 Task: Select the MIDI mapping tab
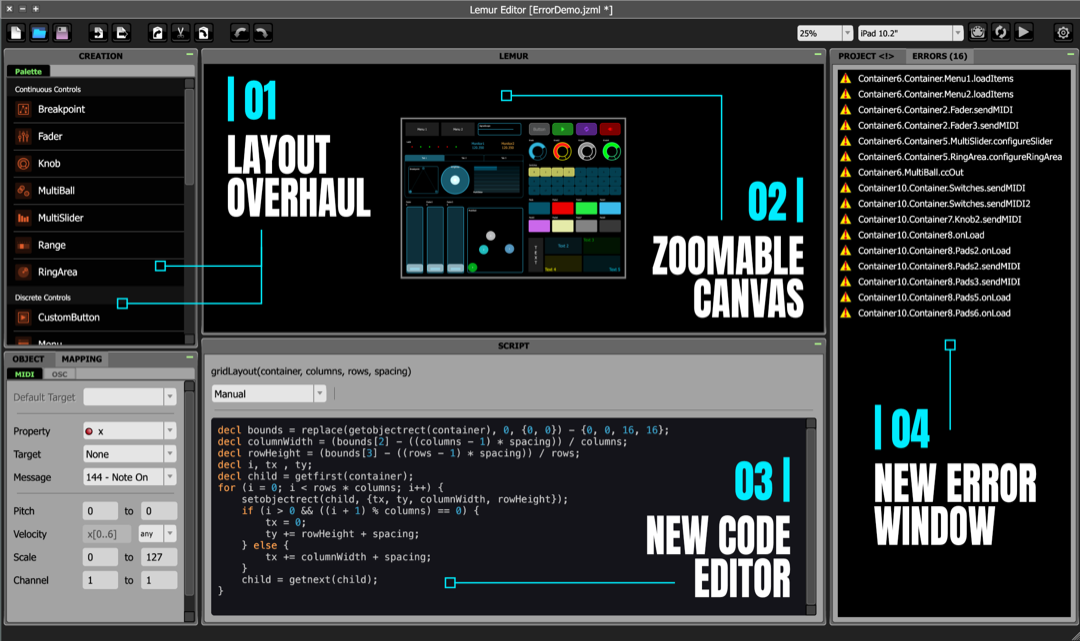coord(25,374)
